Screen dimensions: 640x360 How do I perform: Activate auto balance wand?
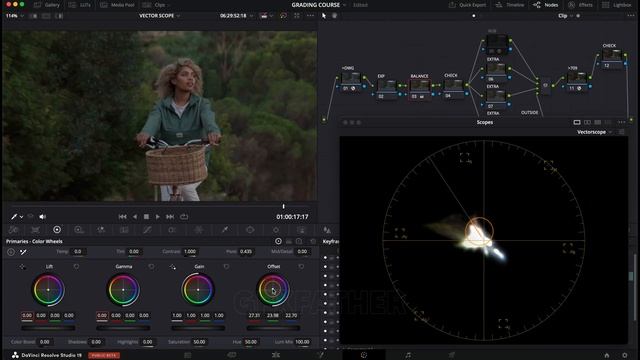[x=23, y=252]
